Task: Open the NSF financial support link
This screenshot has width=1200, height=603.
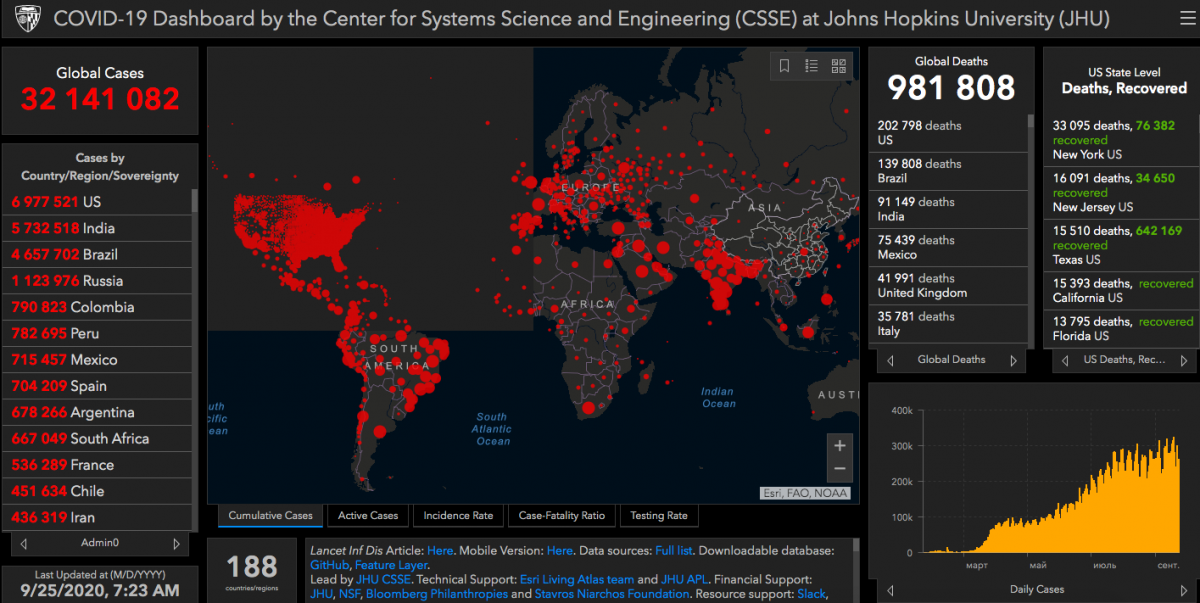Action: [349, 594]
